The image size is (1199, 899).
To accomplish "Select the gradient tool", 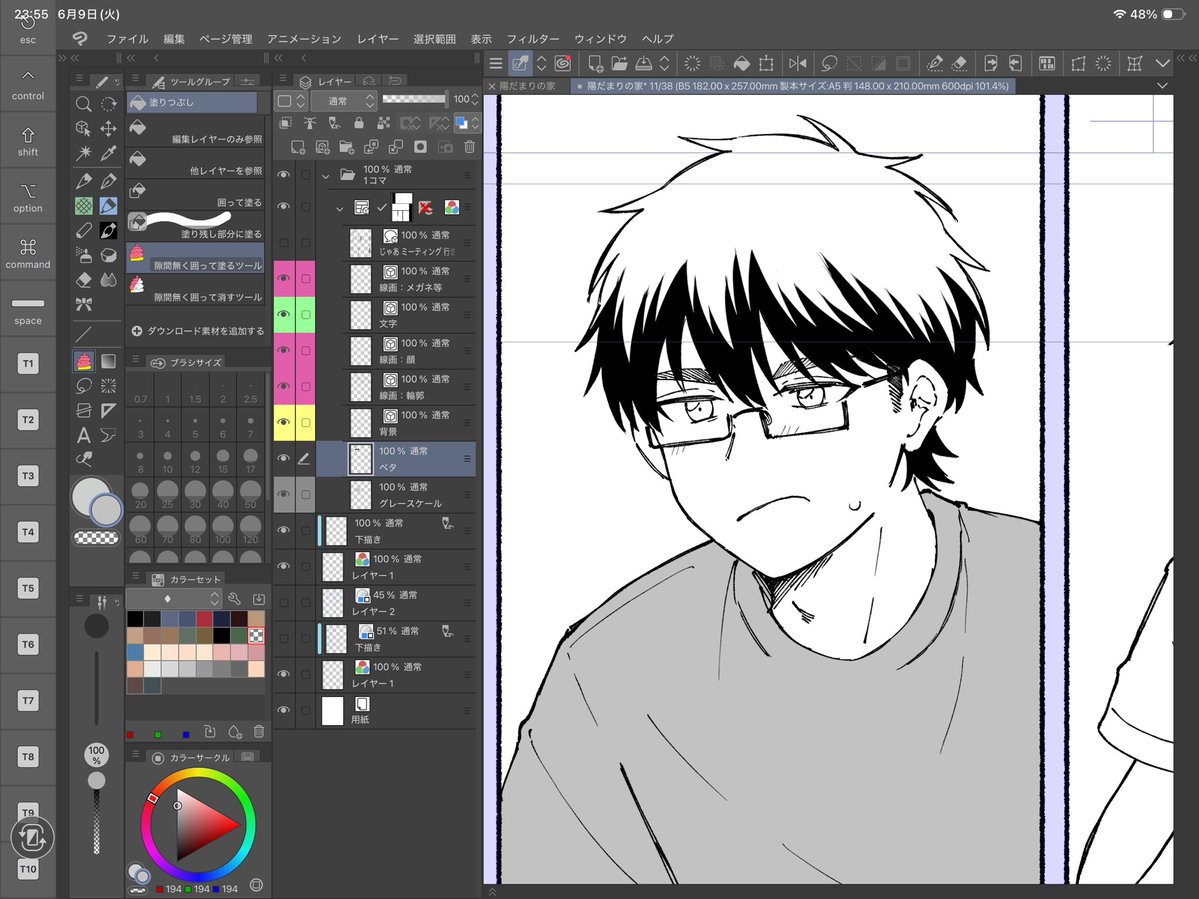I will pos(109,361).
